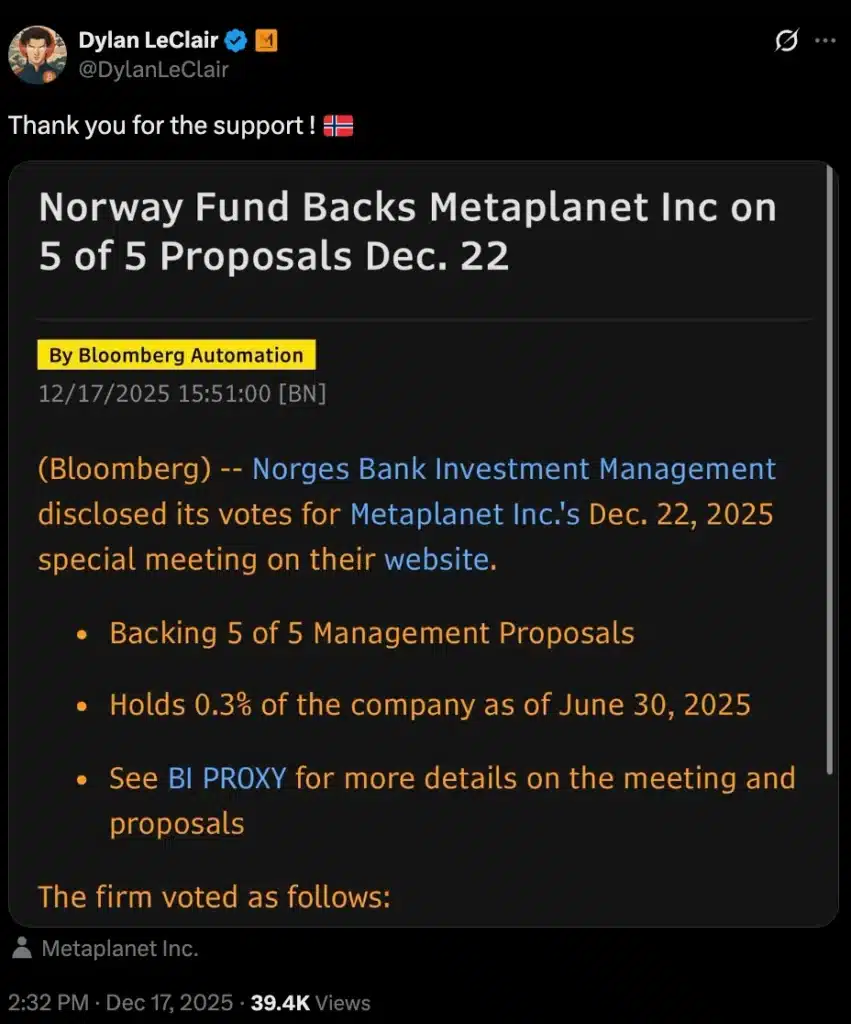Click the Norges Bank Investment Management link
Viewport: 851px width, 1024px height.
pos(512,469)
